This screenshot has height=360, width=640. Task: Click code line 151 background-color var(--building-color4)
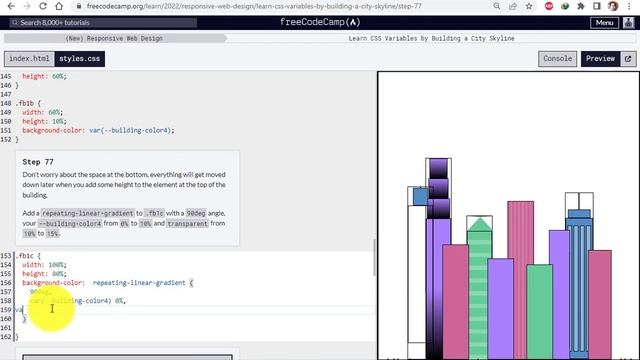pyautogui.click(x=98, y=131)
